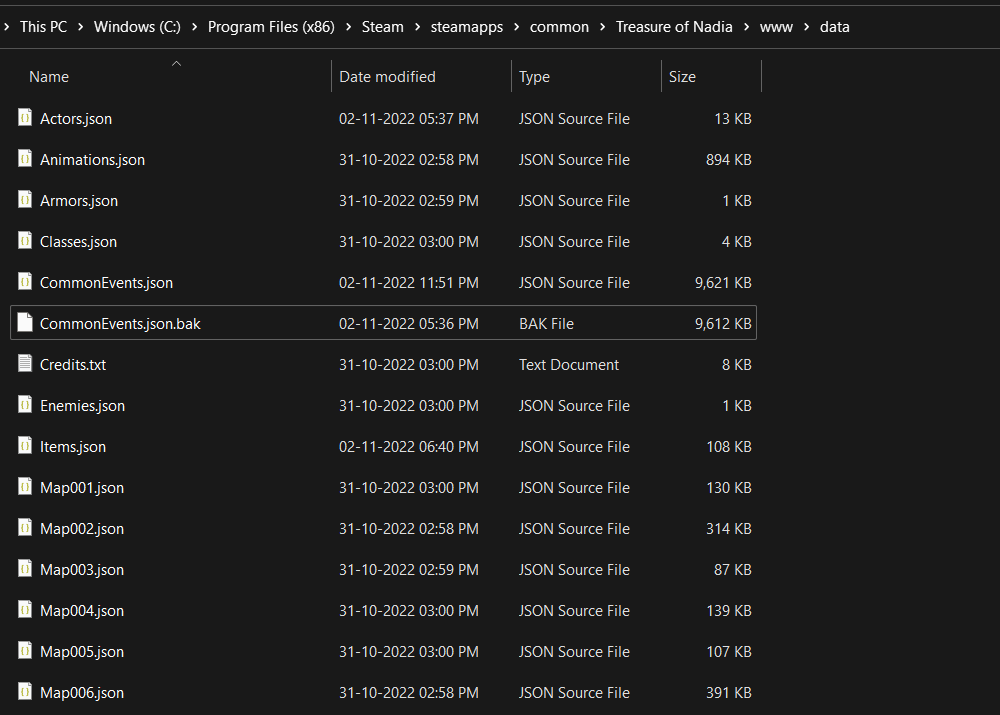Sort files by Date modified column
This screenshot has height=715, width=1000.
(x=387, y=77)
